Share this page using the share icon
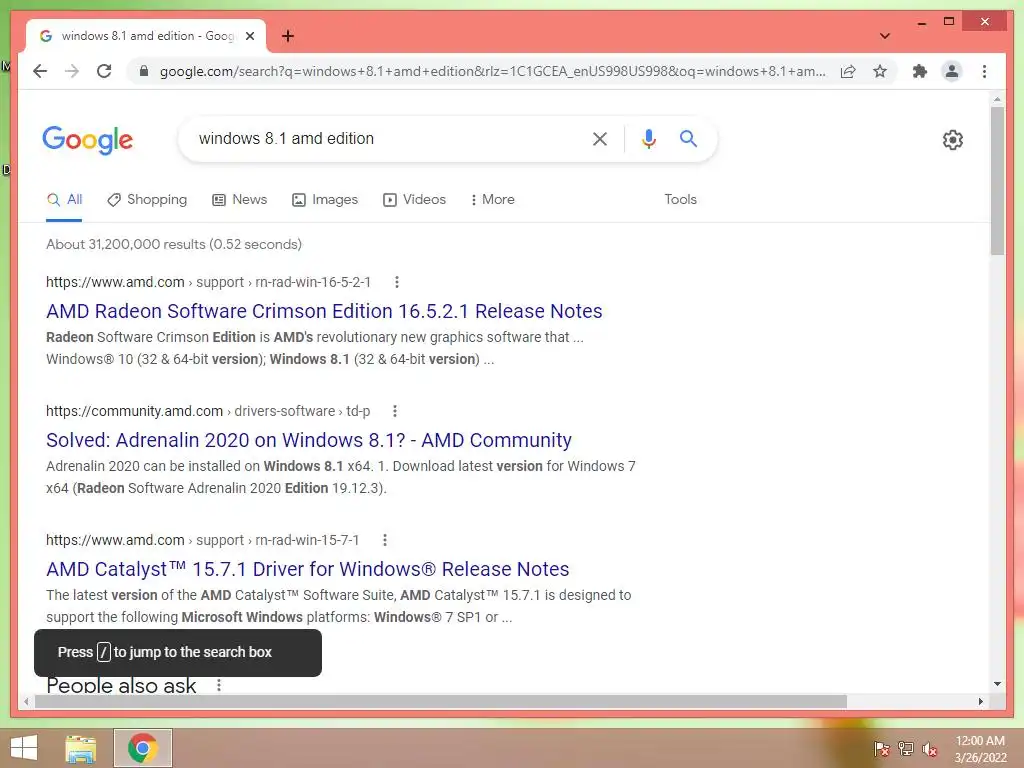 pyautogui.click(x=848, y=71)
